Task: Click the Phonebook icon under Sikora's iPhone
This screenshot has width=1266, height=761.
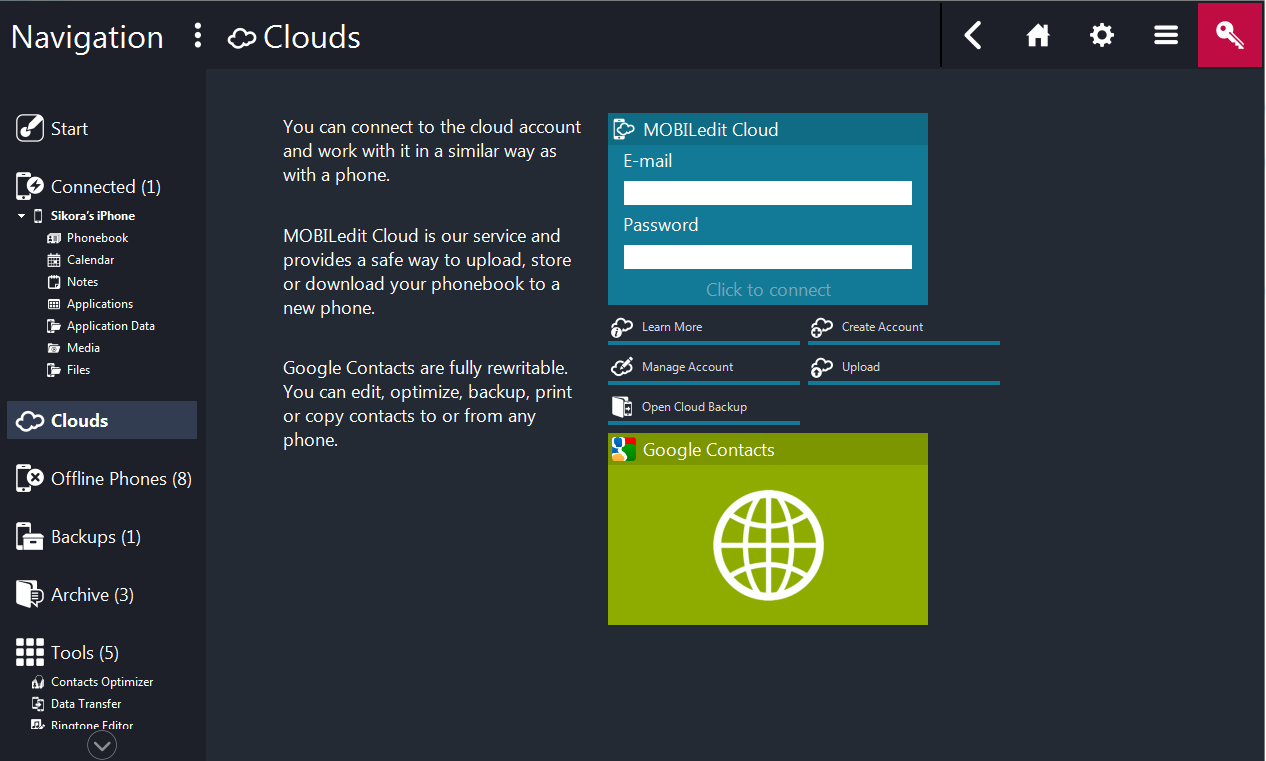Action: [x=54, y=238]
